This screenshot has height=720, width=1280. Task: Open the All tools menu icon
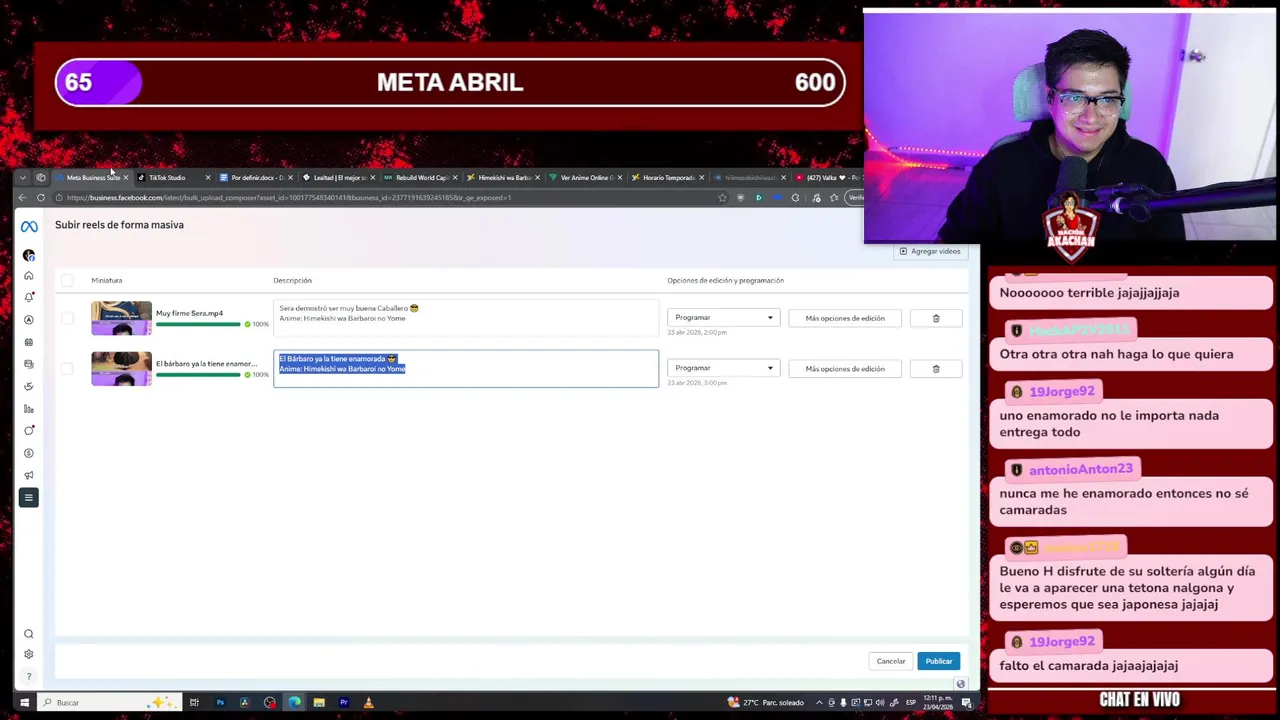[29, 497]
